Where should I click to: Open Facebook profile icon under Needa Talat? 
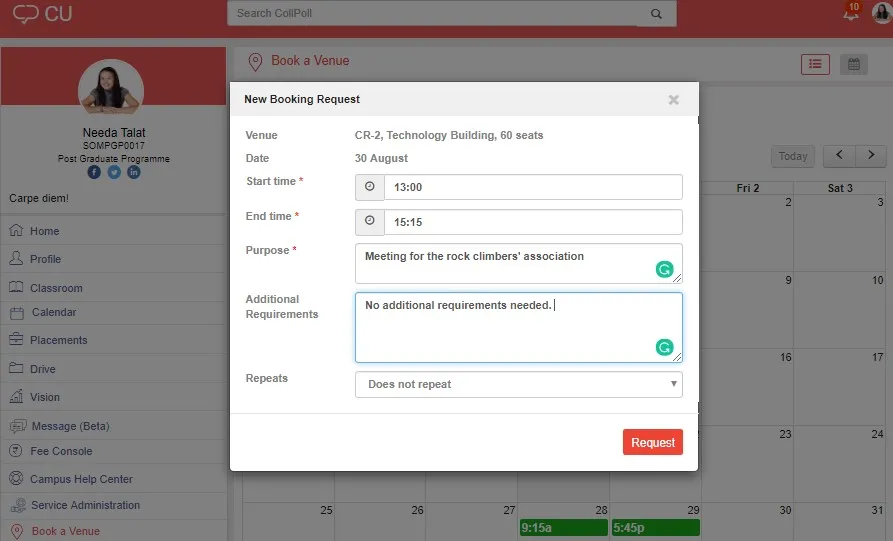point(95,172)
